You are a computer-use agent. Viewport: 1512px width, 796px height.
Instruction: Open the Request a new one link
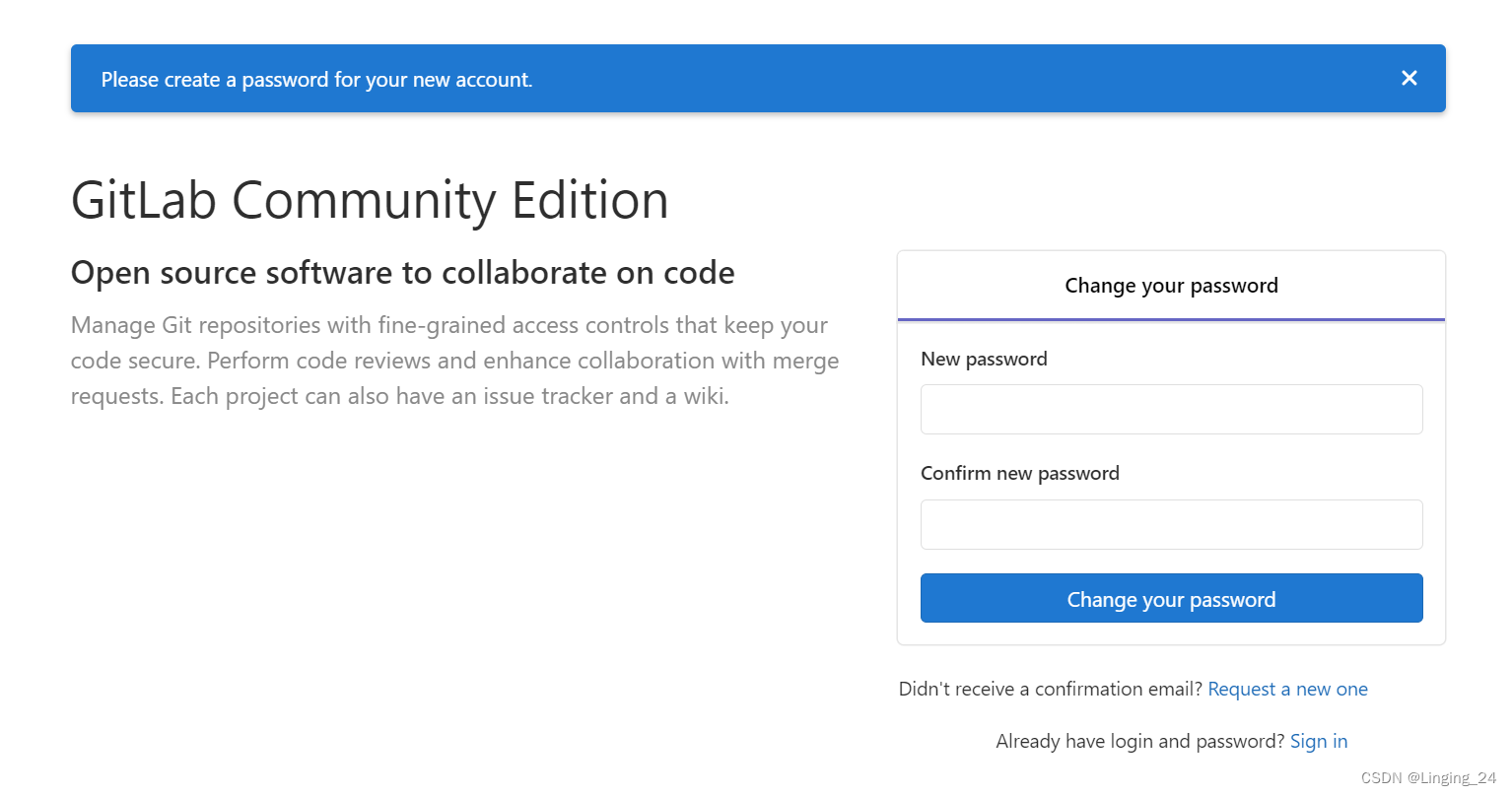click(x=1287, y=689)
